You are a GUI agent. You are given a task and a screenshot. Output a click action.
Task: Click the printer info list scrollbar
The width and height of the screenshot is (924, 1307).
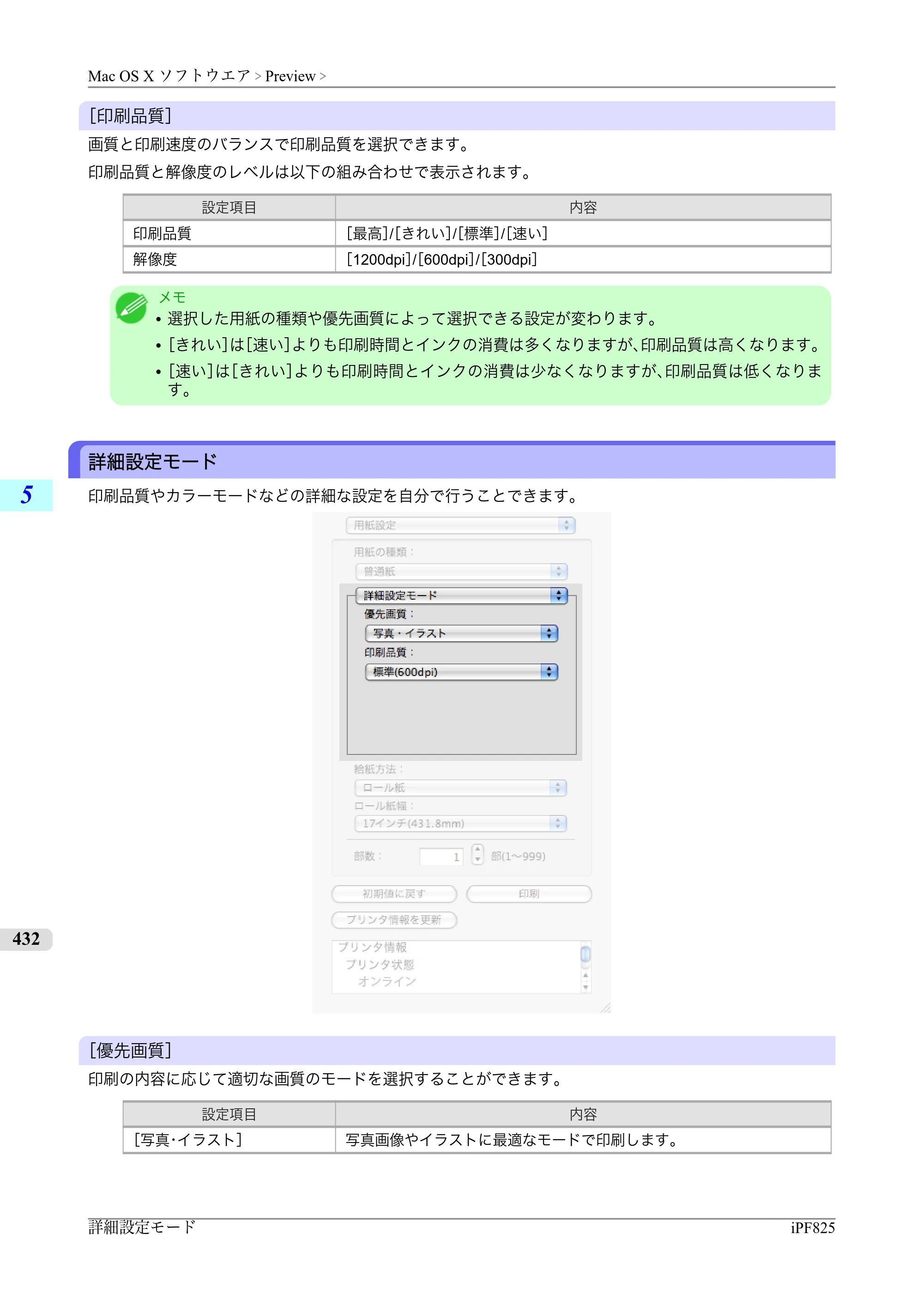click(x=586, y=967)
